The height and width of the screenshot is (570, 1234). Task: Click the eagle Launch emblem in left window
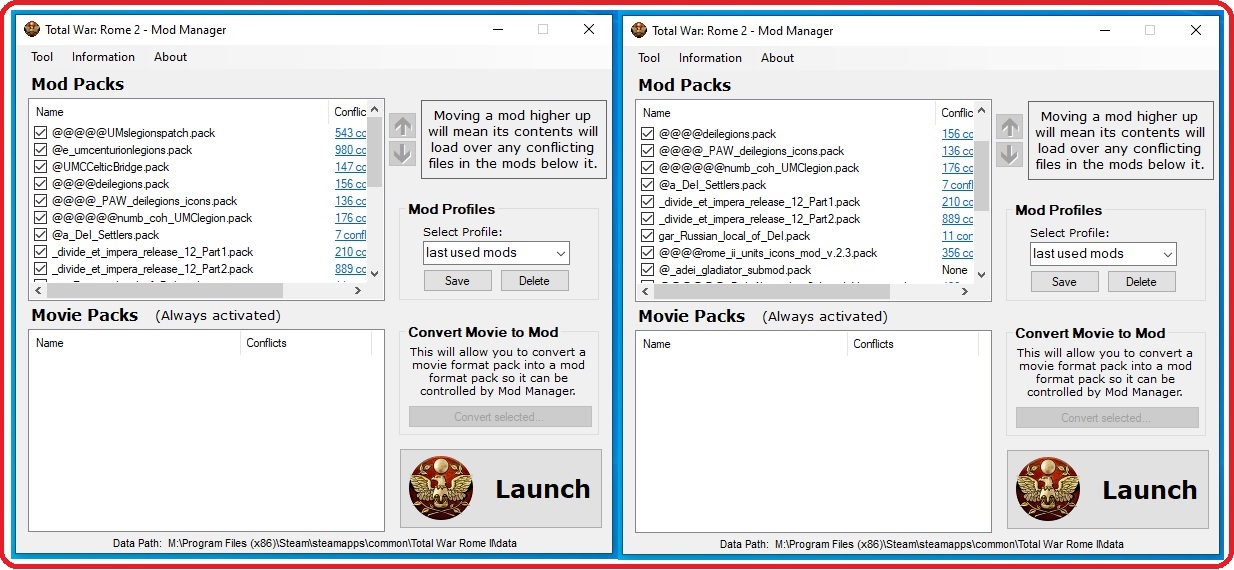click(x=441, y=489)
